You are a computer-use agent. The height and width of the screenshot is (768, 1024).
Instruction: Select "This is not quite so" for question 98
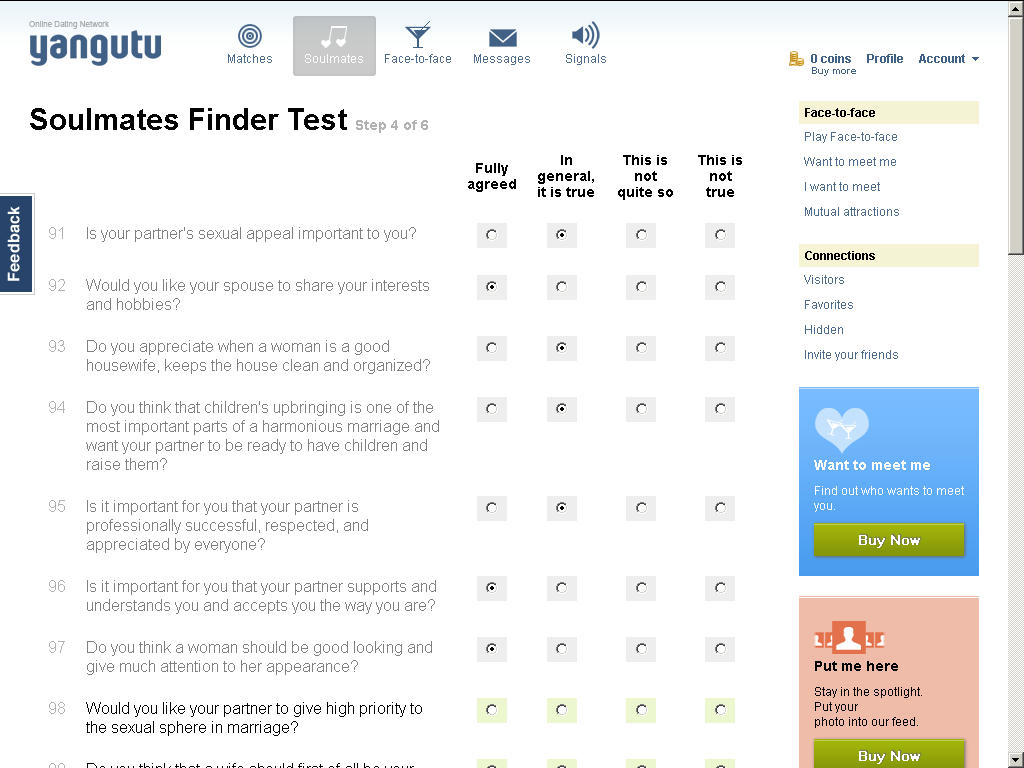point(641,710)
